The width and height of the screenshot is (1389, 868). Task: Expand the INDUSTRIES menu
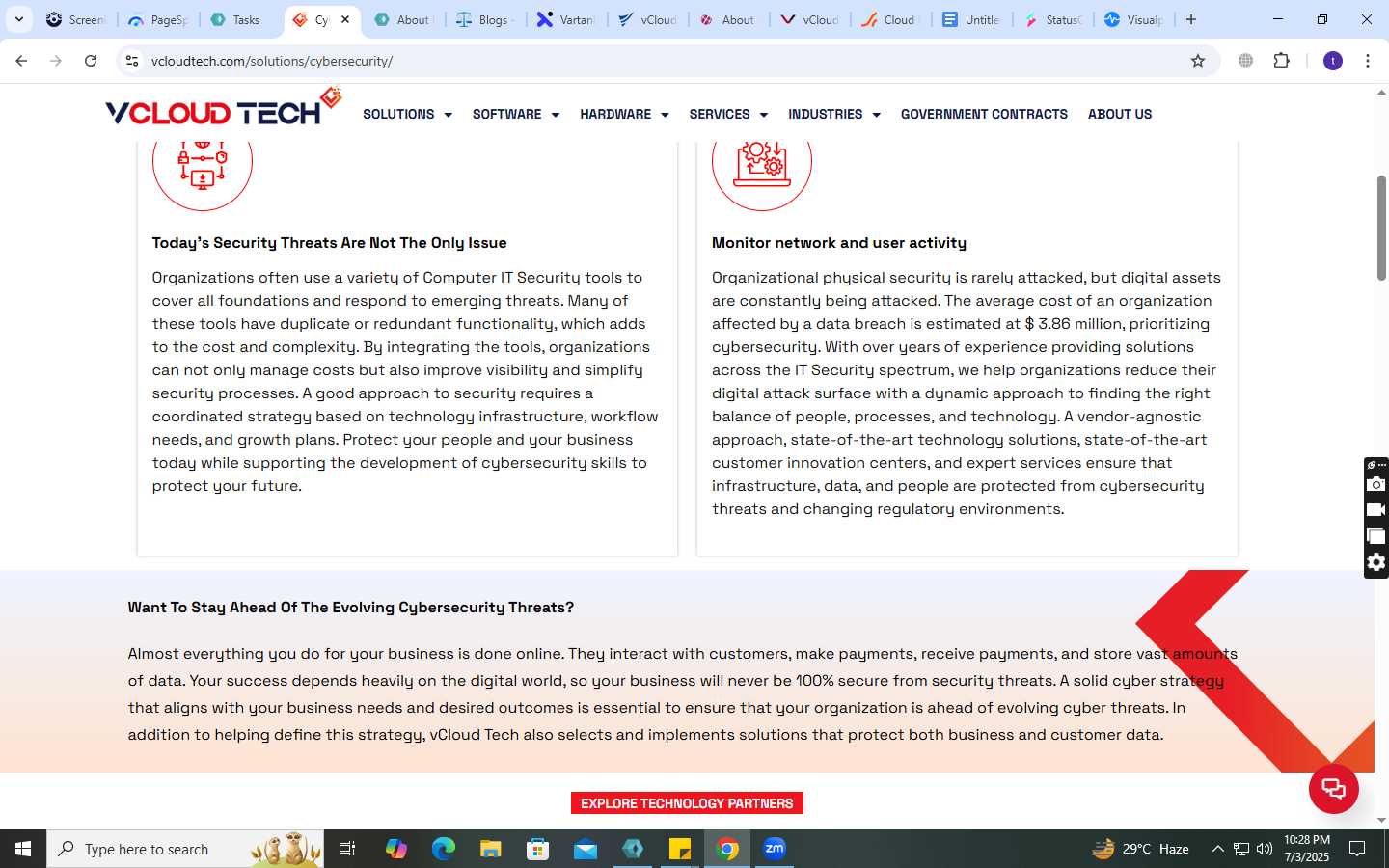(834, 114)
